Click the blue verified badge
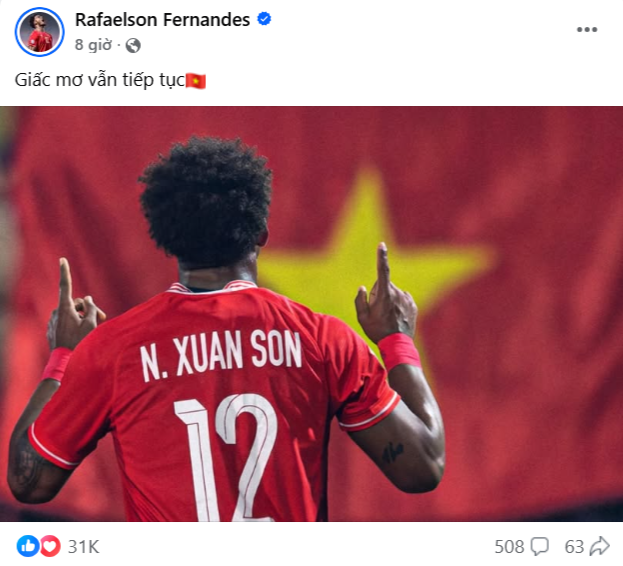This screenshot has width=623, height=566. click(264, 19)
